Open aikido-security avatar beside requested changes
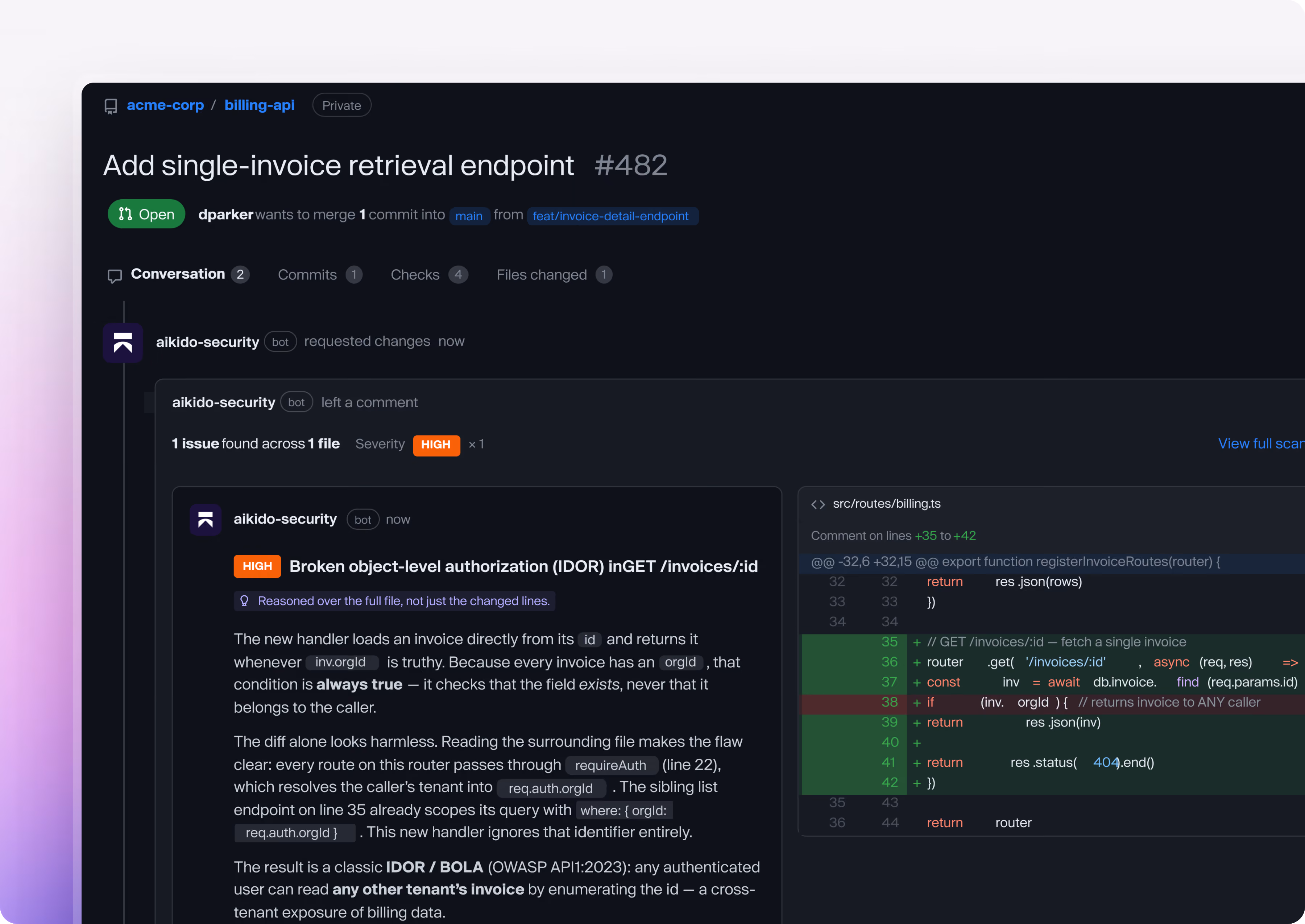The height and width of the screenshot is (924, 1305). pyautogui.click(x=123, y=342)
